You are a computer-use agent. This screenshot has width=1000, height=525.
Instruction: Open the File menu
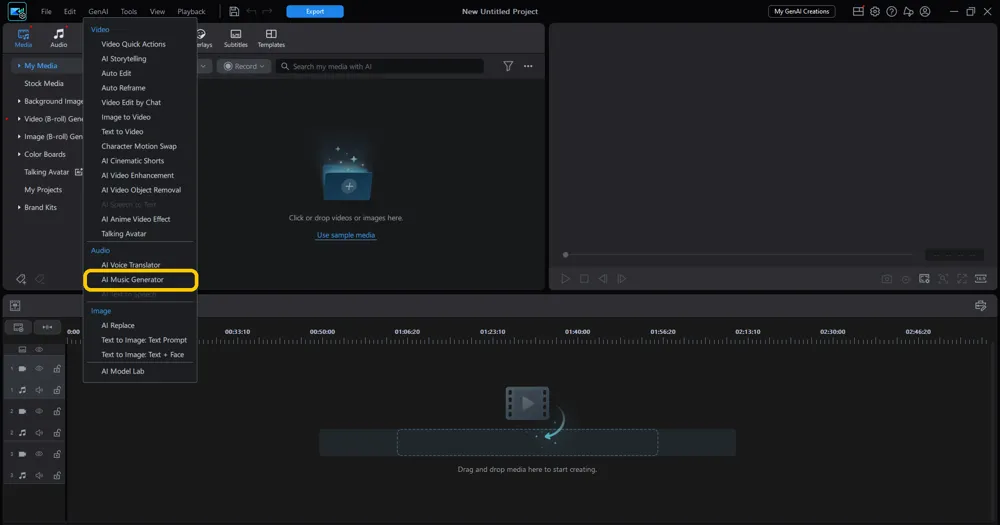tap(46, 11)
